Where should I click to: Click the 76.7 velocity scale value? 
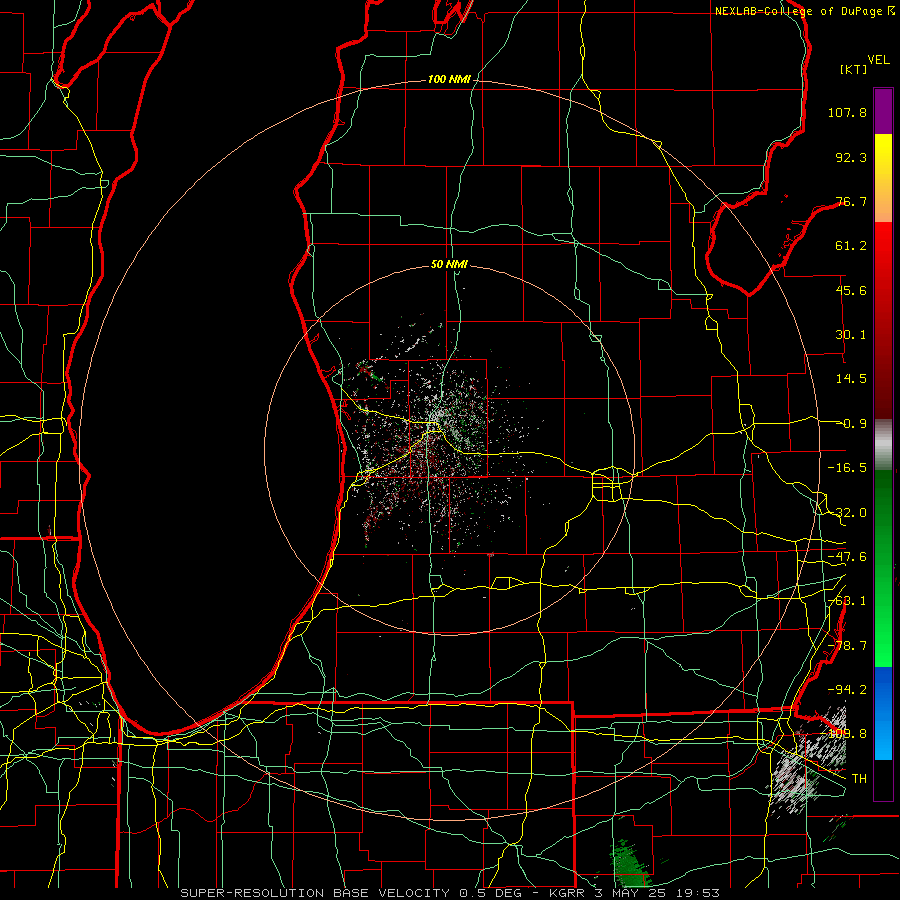pos(851,201)
